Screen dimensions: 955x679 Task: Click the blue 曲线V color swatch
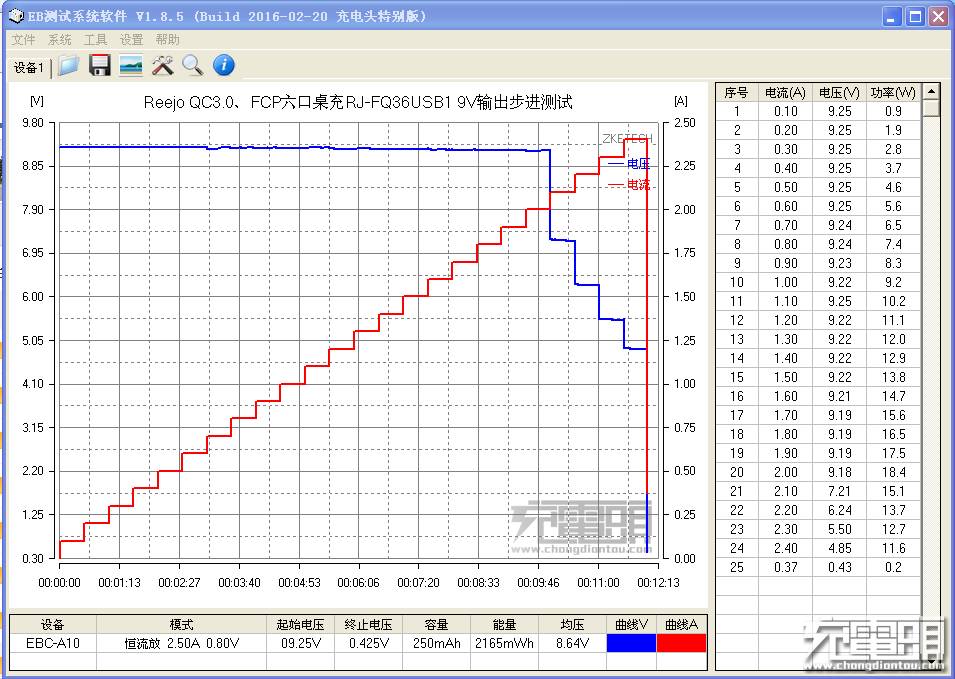click(632, 643)
